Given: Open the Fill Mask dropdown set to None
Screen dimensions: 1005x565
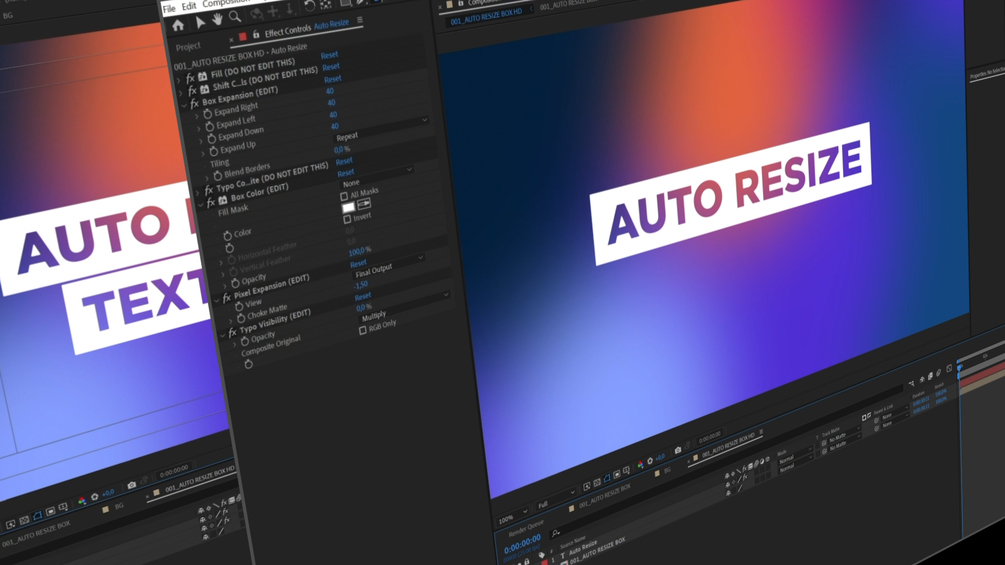Looking at the screenshot, I should pos(377,177).
